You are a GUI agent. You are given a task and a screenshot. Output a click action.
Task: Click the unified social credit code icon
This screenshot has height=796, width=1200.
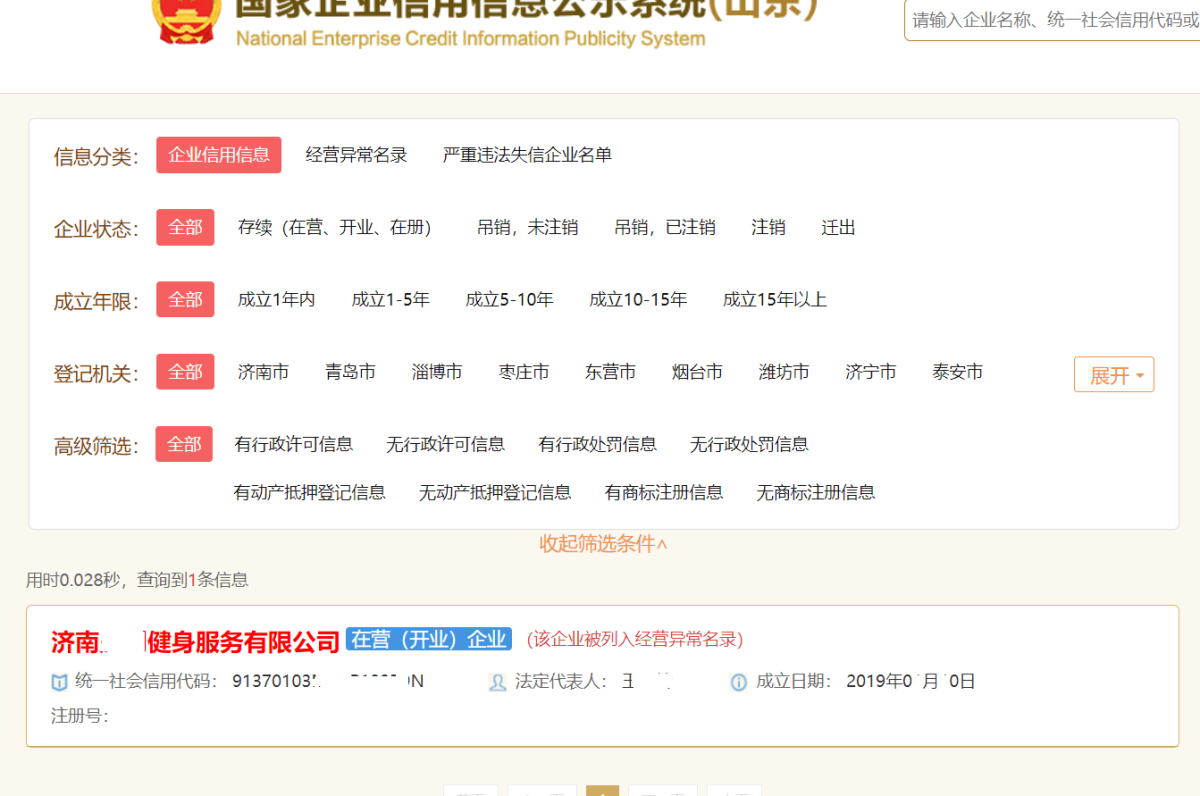pos(60,682)
